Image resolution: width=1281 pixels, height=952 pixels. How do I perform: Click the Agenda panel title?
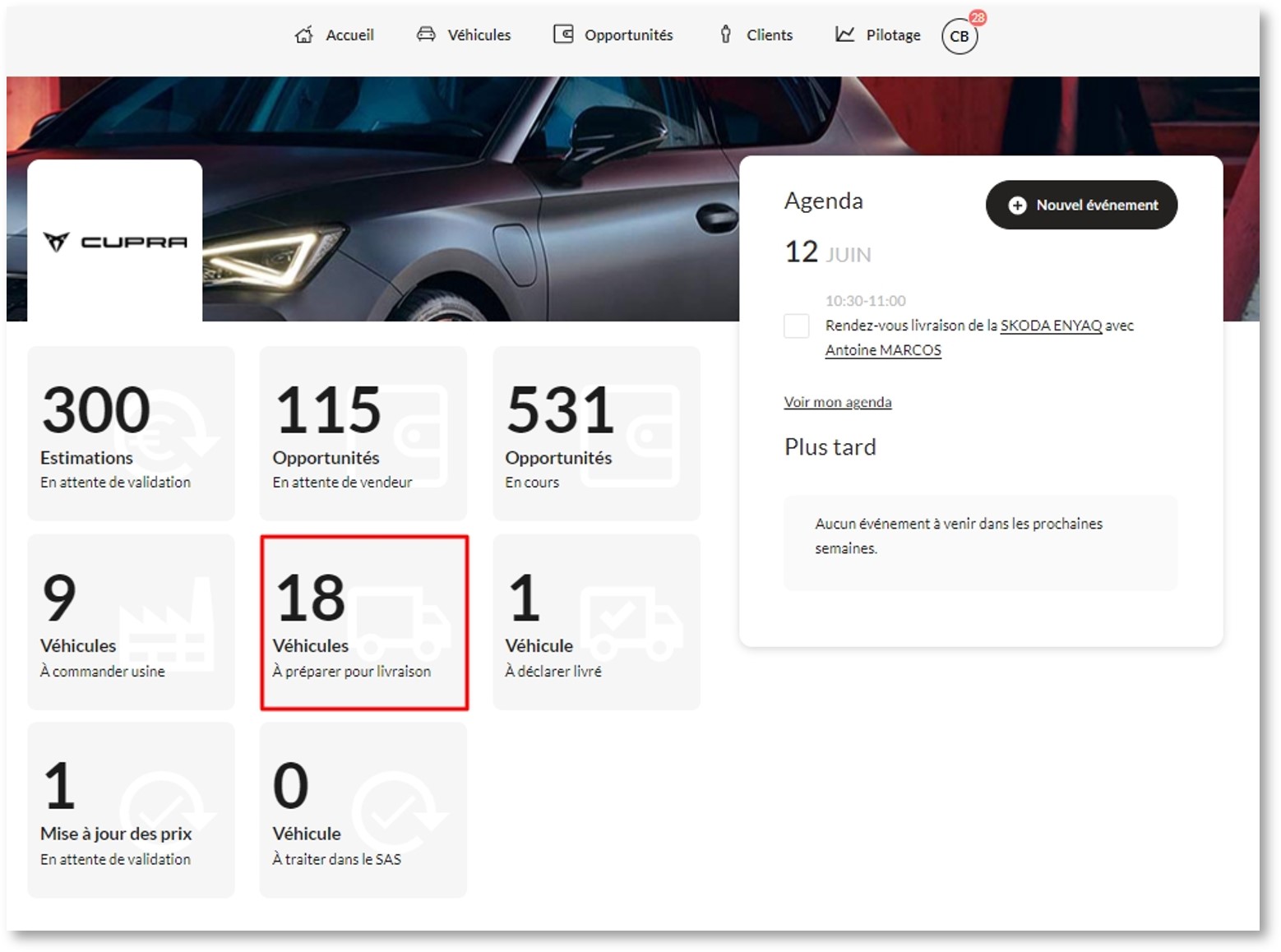coord(824,201)
